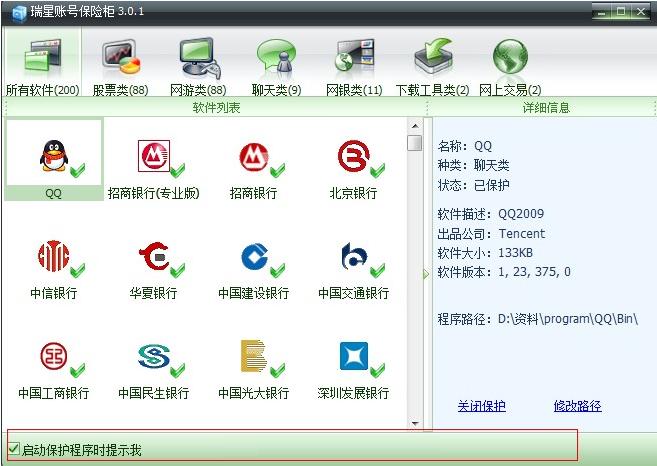
Task: Click the 中国工商银行 name label
Action: point(54,393)
